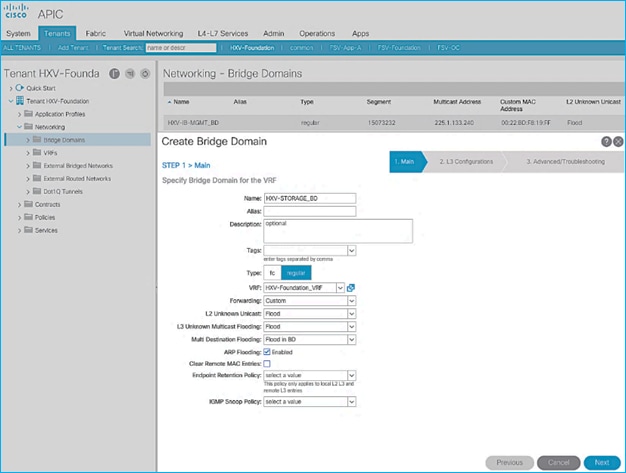
Task: Open the Operations tab
Action: tap(317, 34)
